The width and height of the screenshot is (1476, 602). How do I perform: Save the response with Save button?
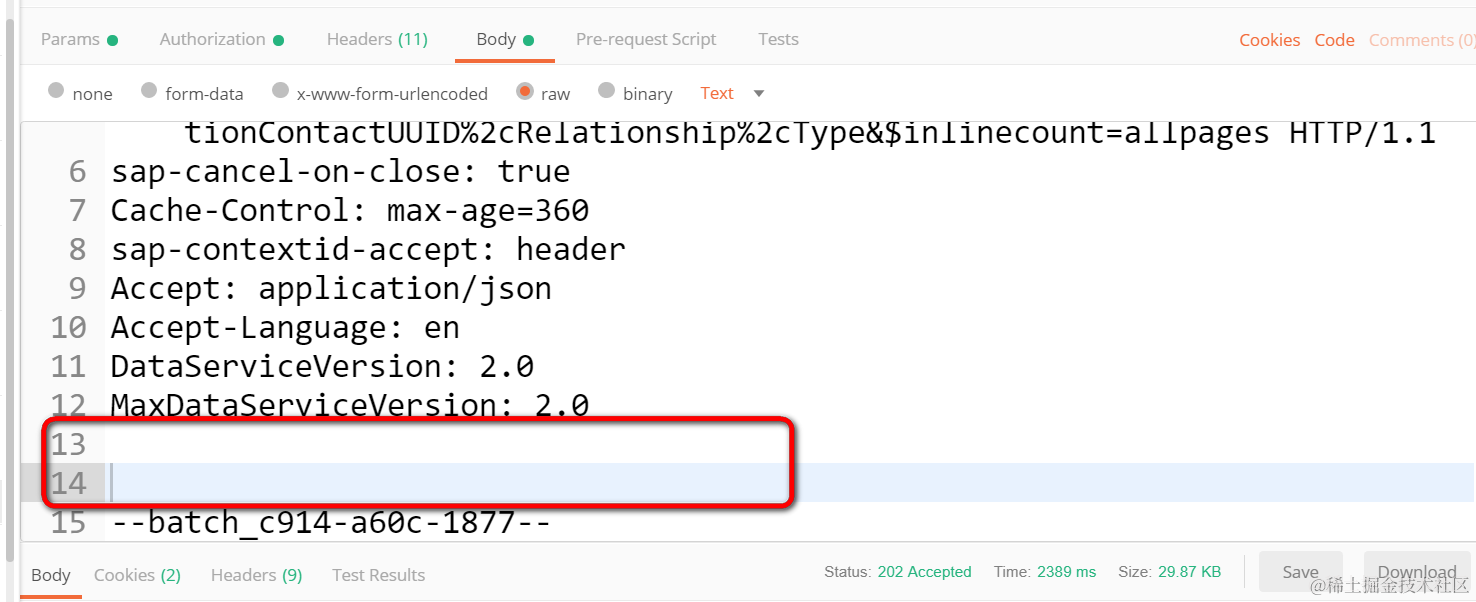click(x=1300, y=572)
